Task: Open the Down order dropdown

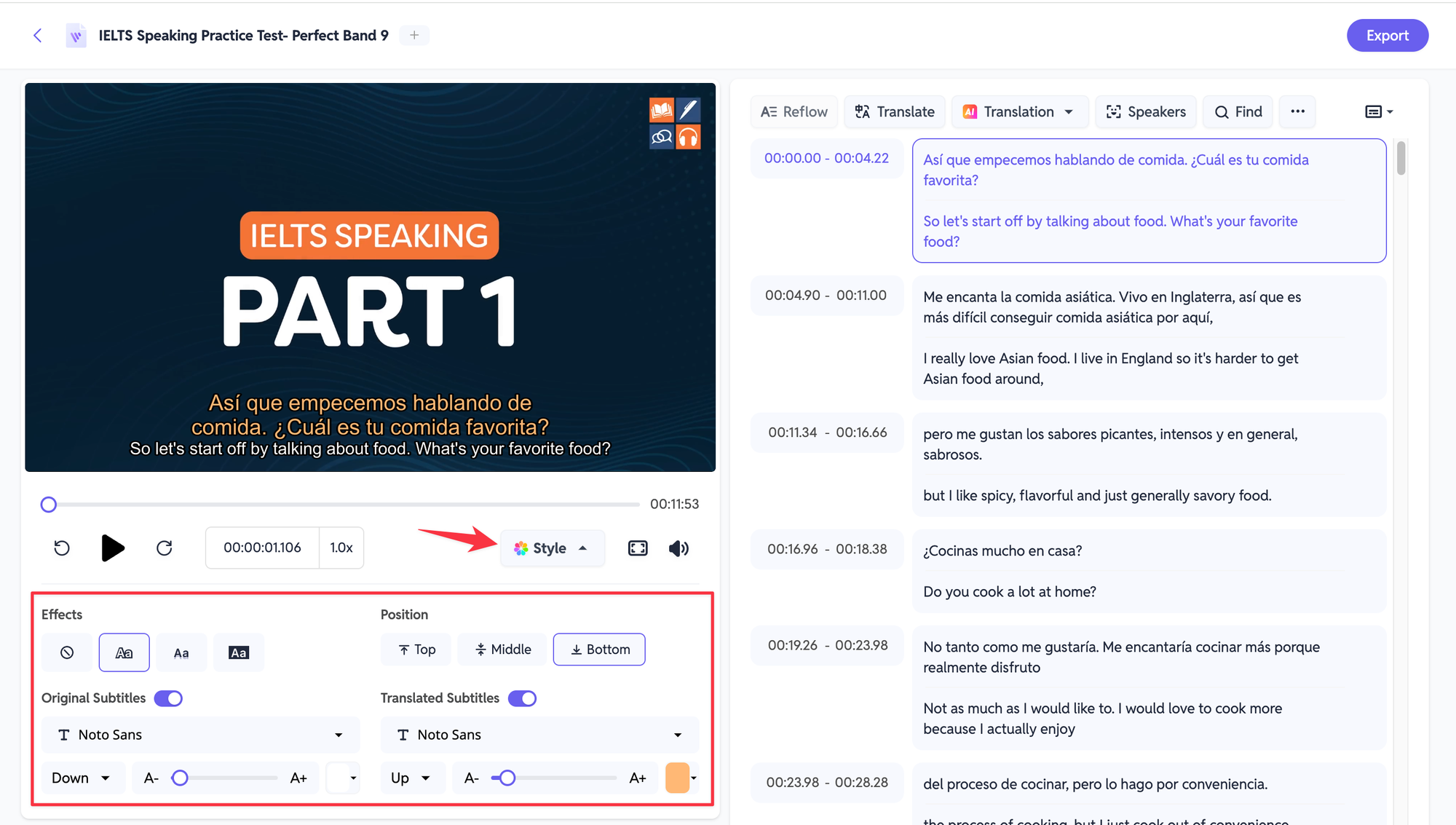Action: tap(82, 778)
